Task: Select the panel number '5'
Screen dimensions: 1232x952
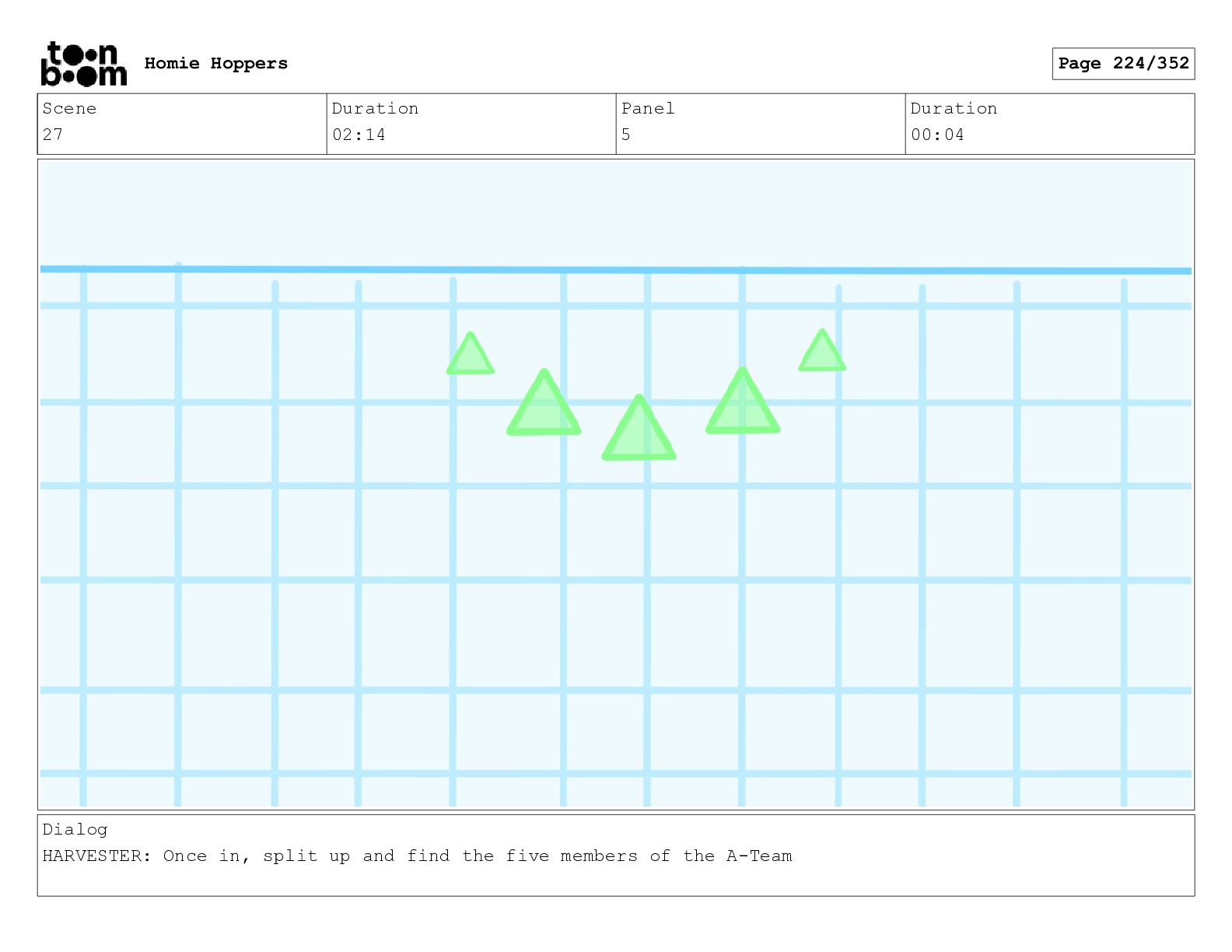Action: [x=626, y=135]
